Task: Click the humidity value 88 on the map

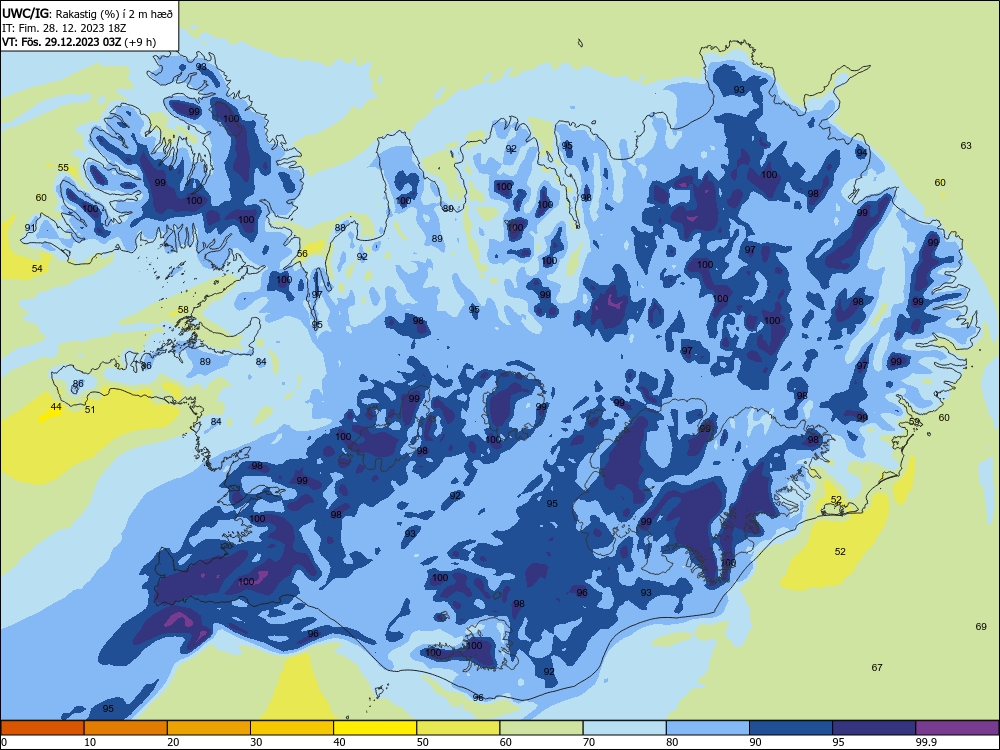Action: click(340, 227)
